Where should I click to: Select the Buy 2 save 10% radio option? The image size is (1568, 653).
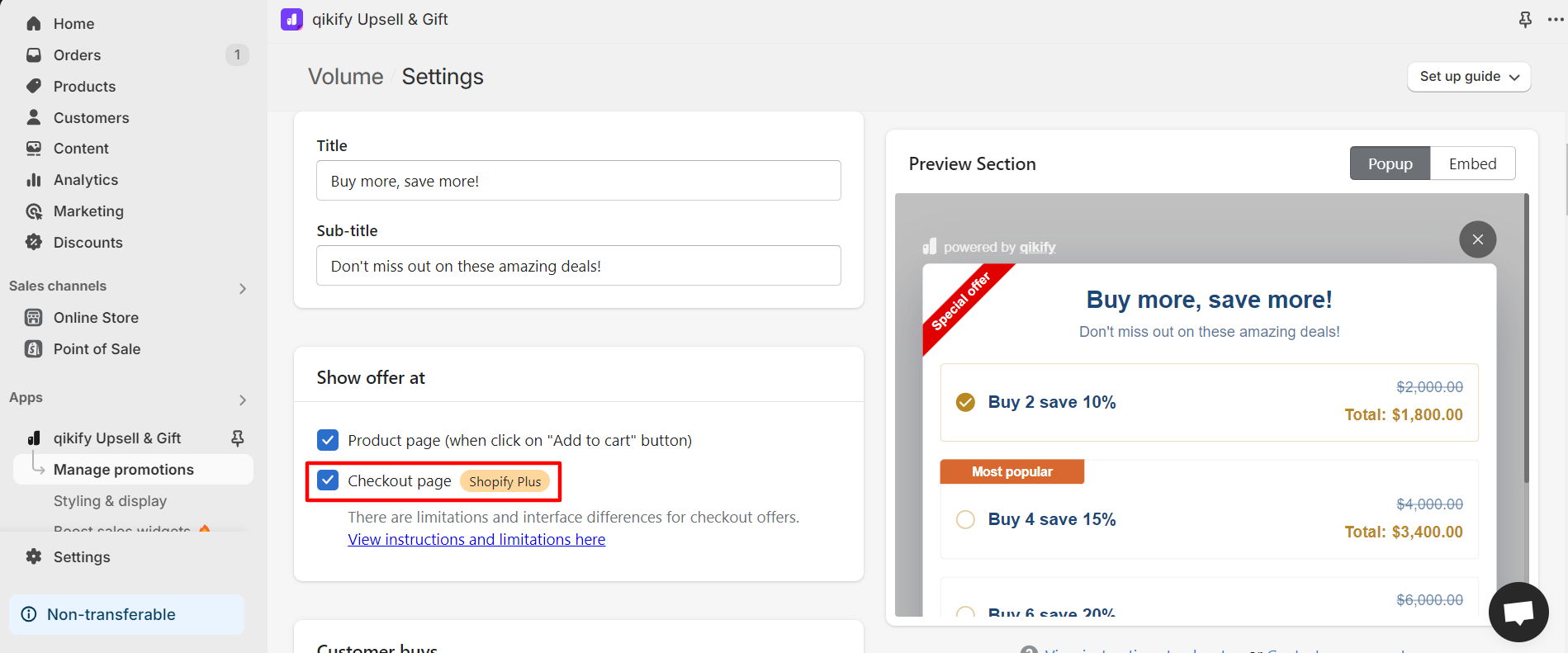pyautogui.click(x=965, y=402)
